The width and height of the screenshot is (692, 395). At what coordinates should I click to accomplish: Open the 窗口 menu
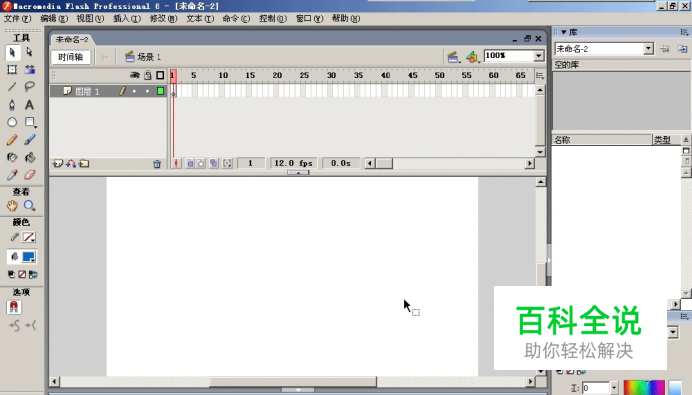(x=309, y=19)
